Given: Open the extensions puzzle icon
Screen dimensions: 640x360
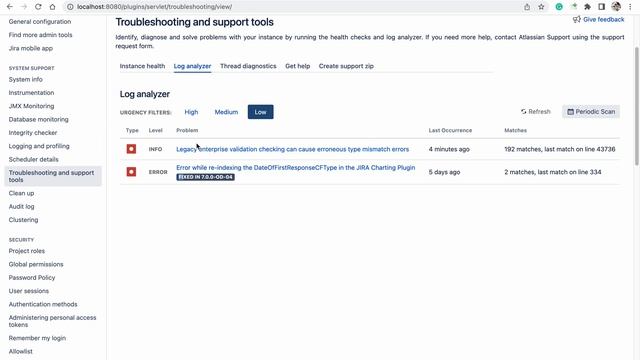Looking at the screenshot, I should (x=587, y=7).
